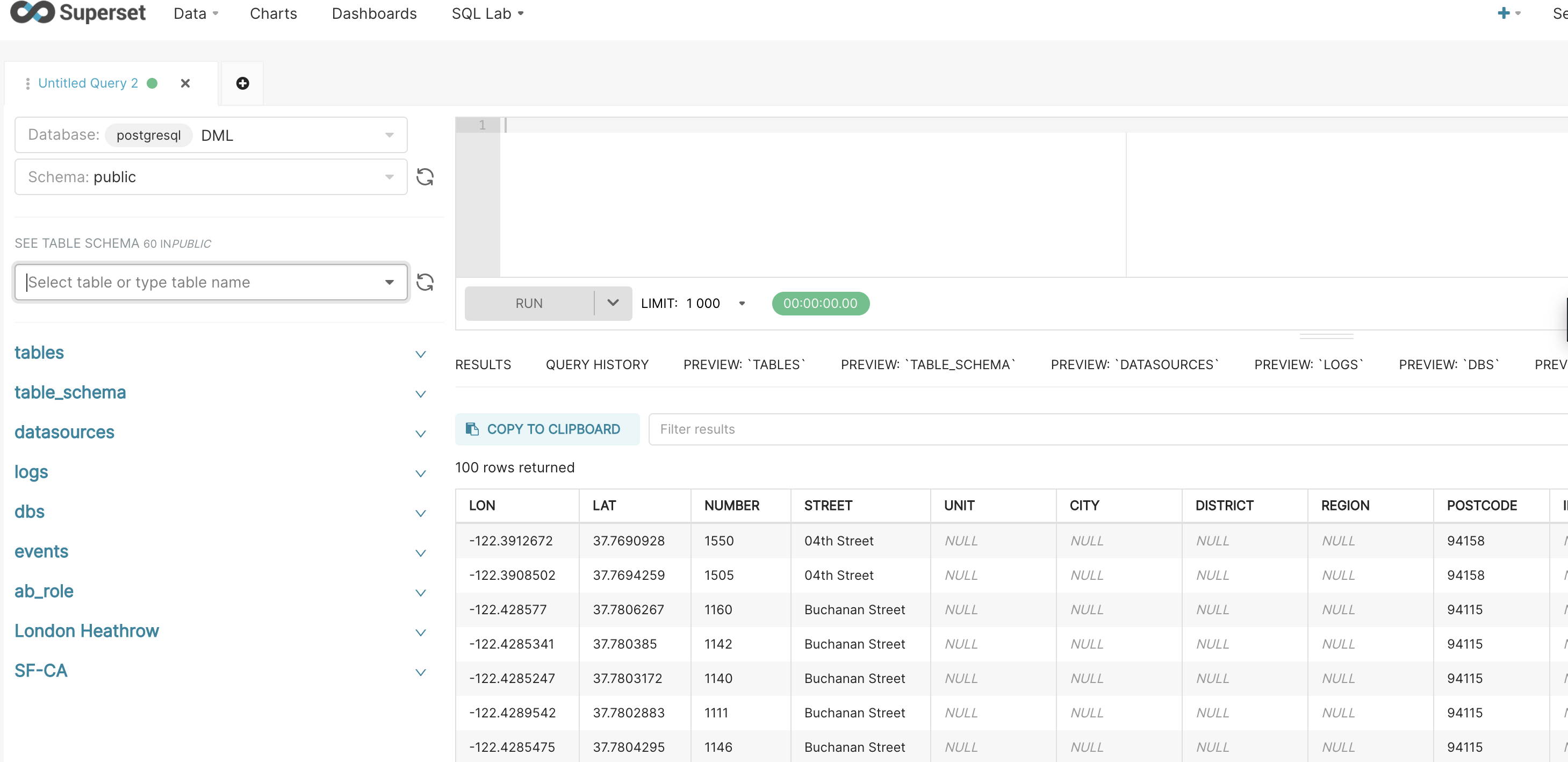Image resolution: width=1568 pixels, height=762 pixels.
Task: Refresh the schema list icon
Action: tap(425, 177)
